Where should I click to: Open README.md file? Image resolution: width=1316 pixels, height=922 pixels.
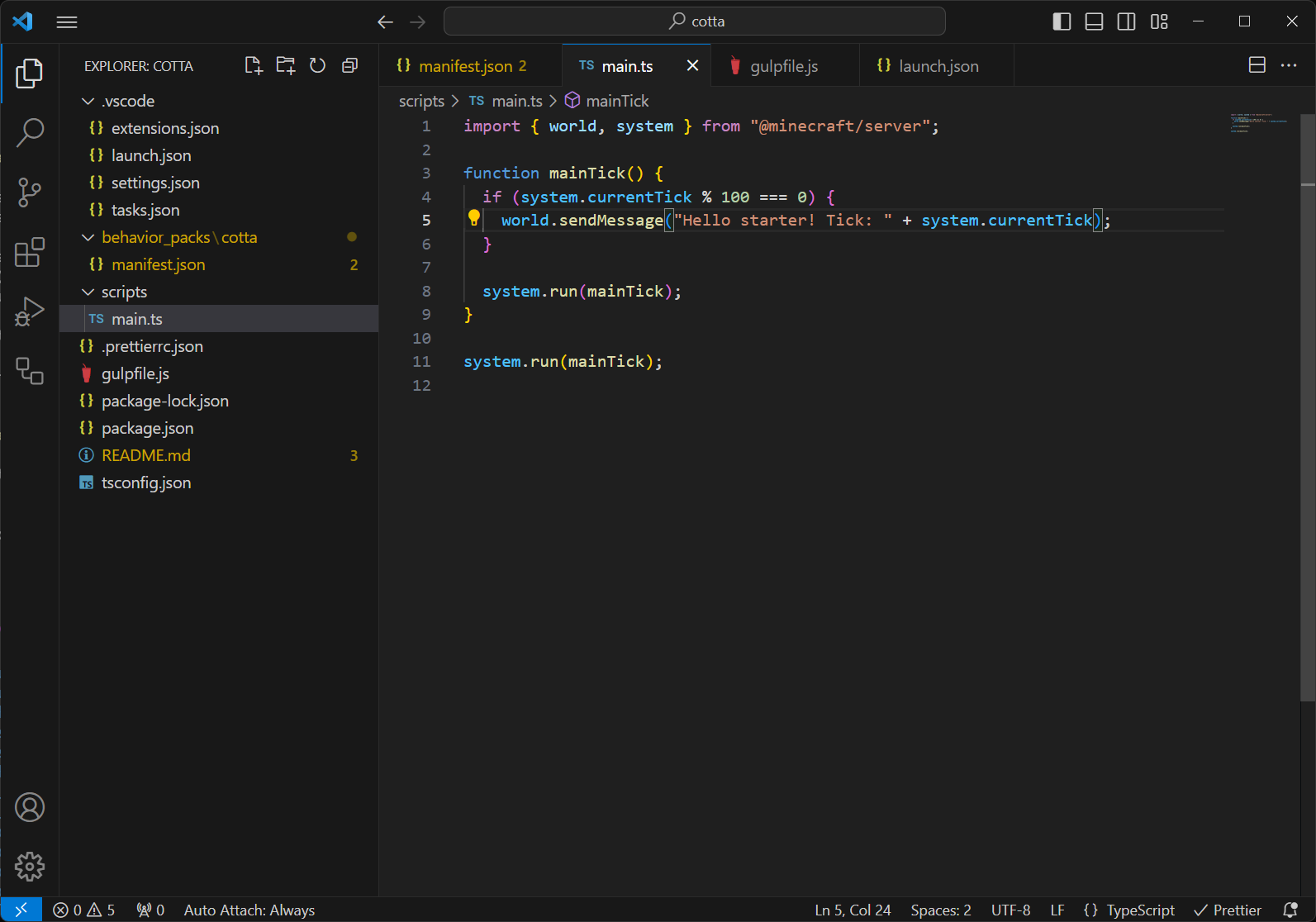(219, 455)
